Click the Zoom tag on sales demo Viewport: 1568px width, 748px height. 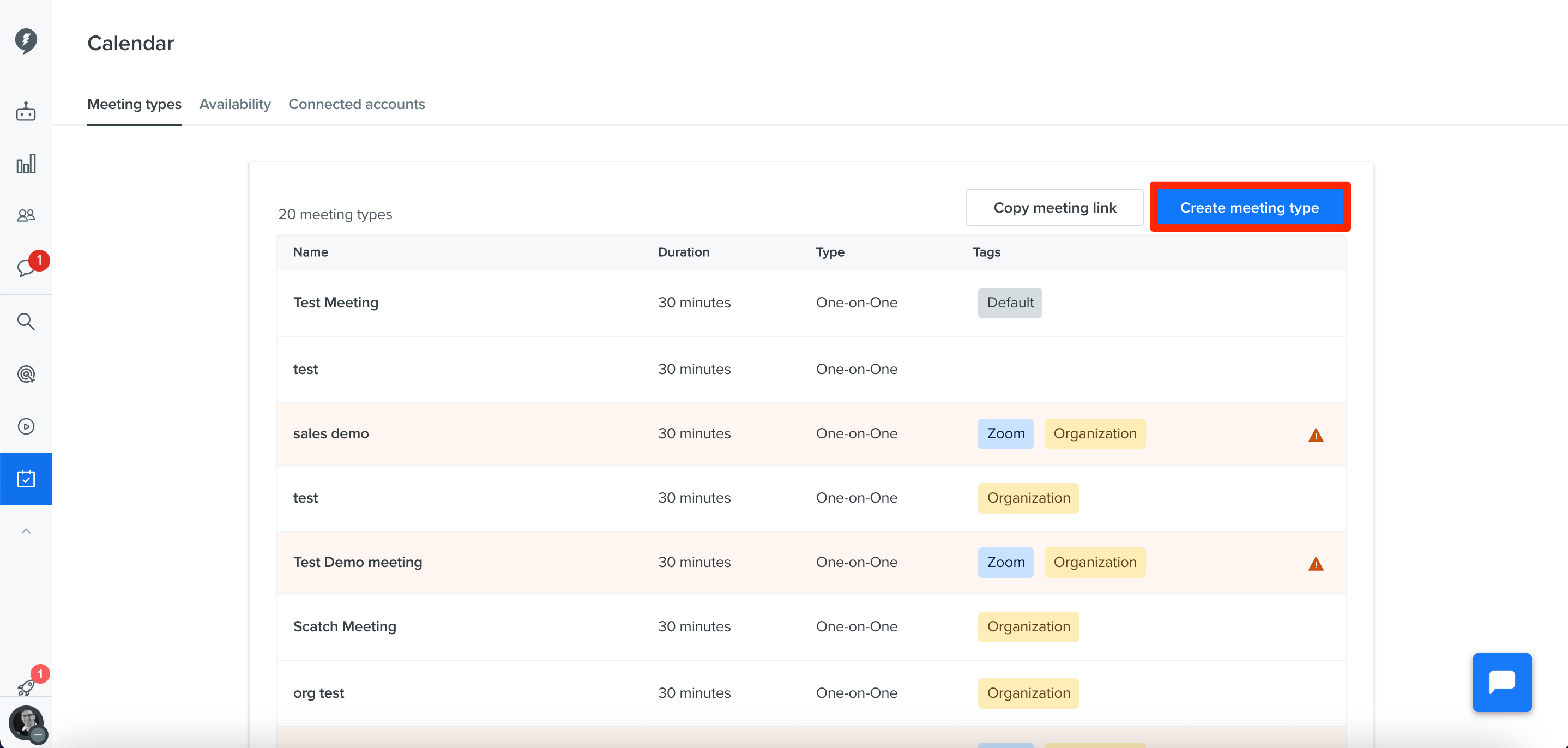coord(1005,434)
